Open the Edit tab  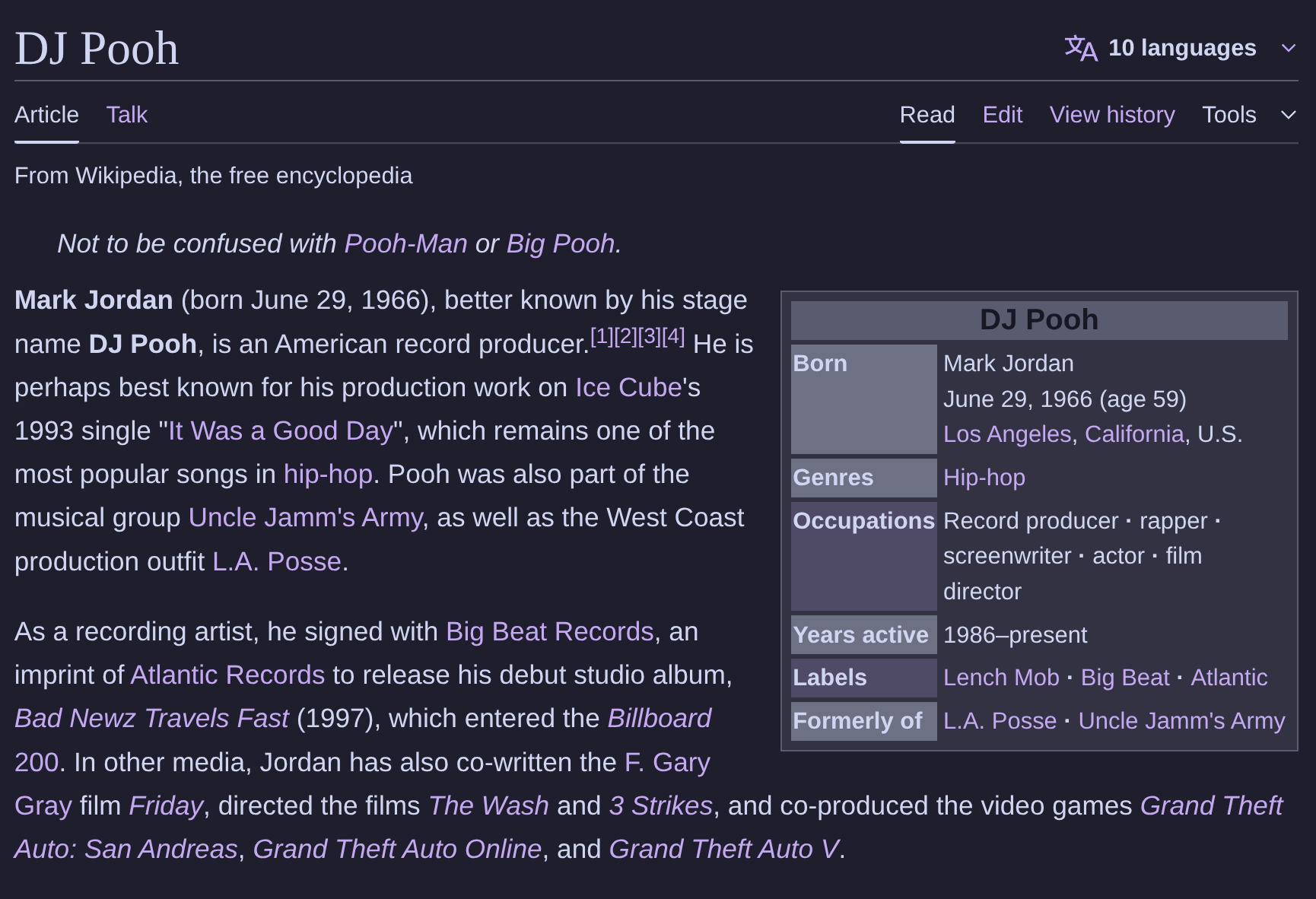(1003, 115)
